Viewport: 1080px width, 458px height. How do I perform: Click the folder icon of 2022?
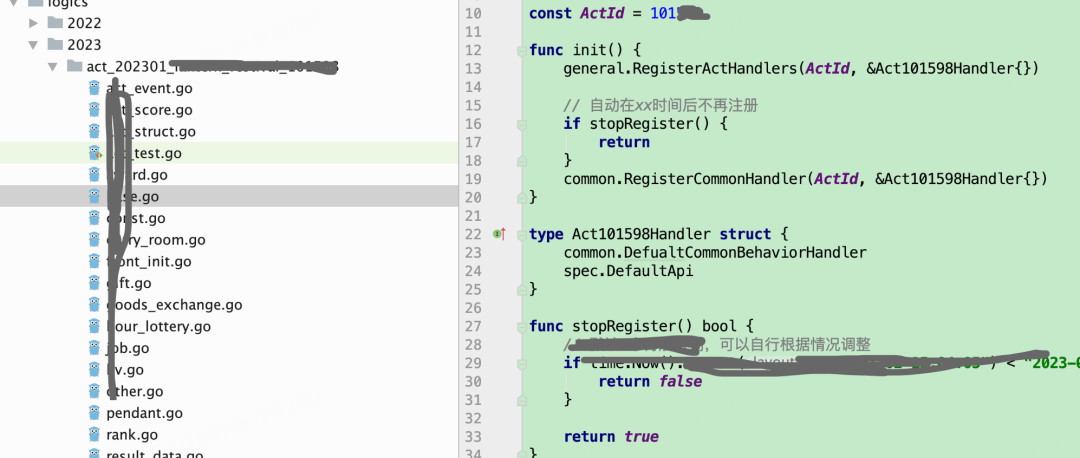55,23
